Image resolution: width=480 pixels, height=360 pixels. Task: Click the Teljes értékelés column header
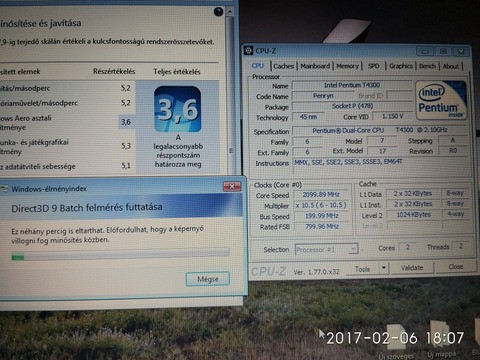[177, 71]
